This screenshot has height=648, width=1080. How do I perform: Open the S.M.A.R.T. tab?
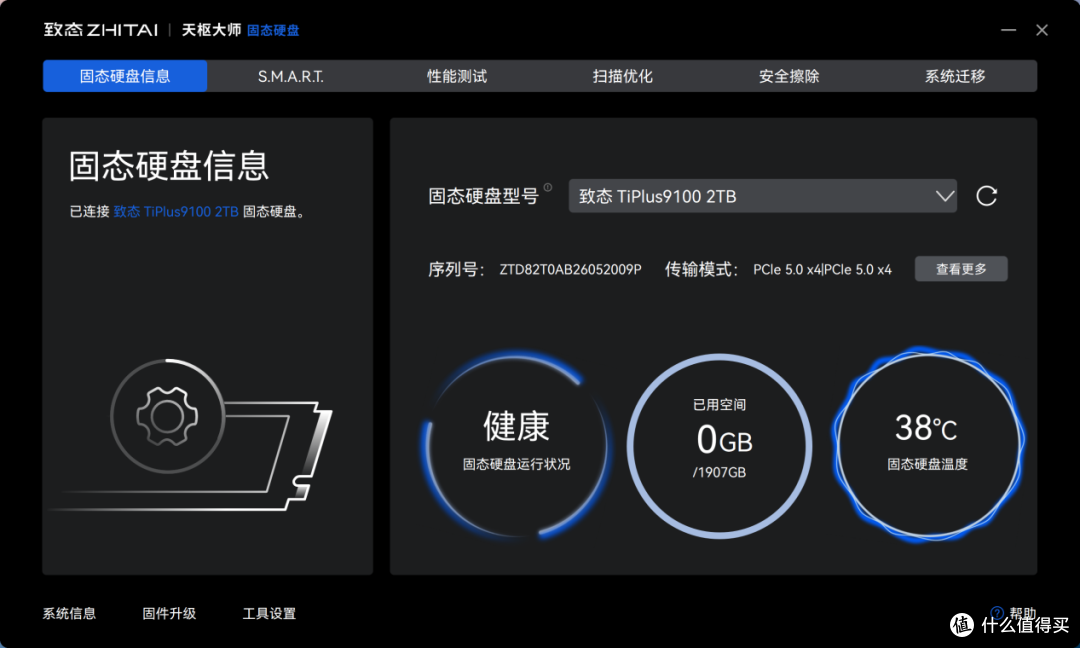(291, 76)
